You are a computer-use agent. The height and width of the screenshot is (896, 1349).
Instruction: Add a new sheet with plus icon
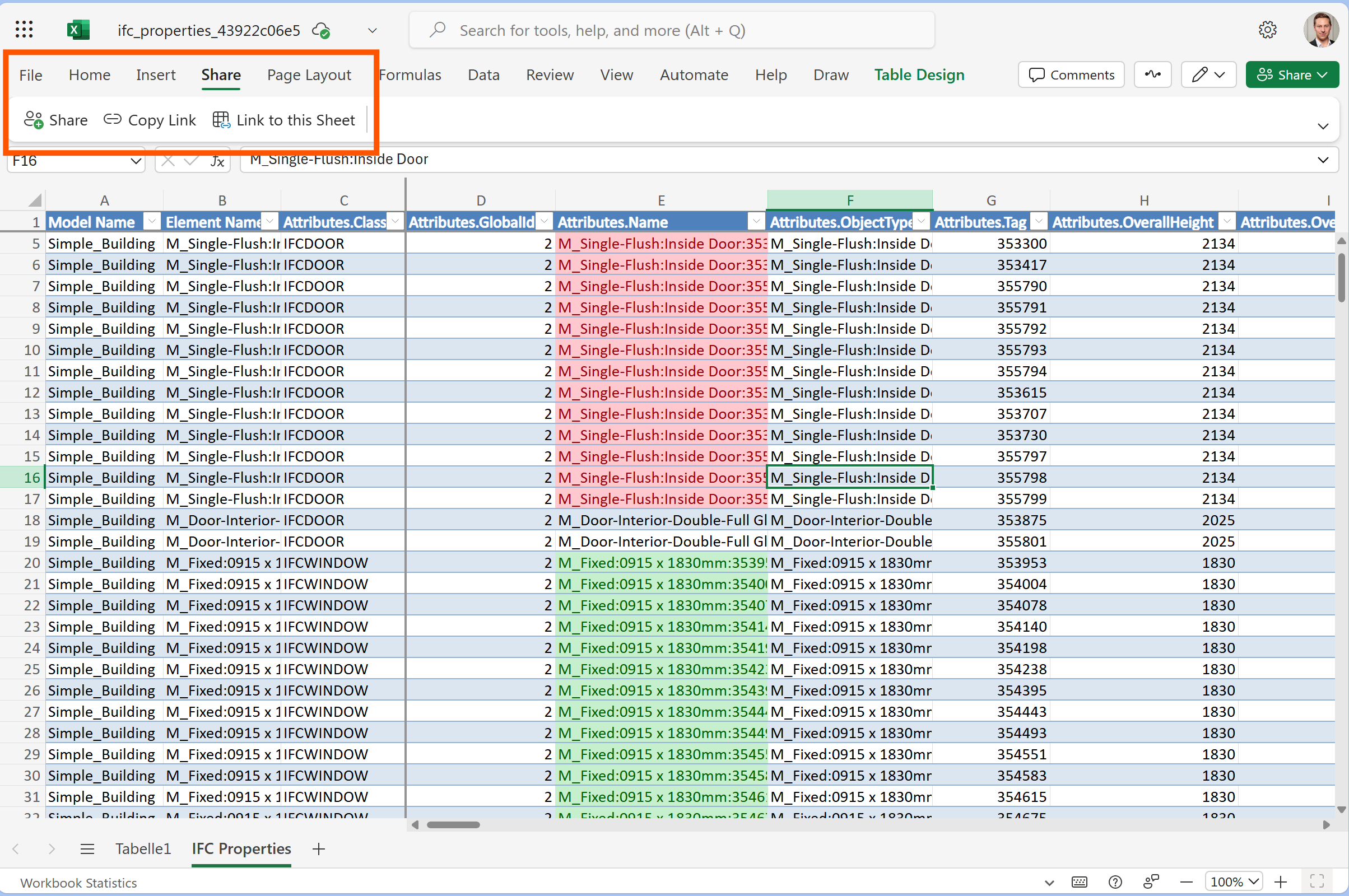point(319,849)
